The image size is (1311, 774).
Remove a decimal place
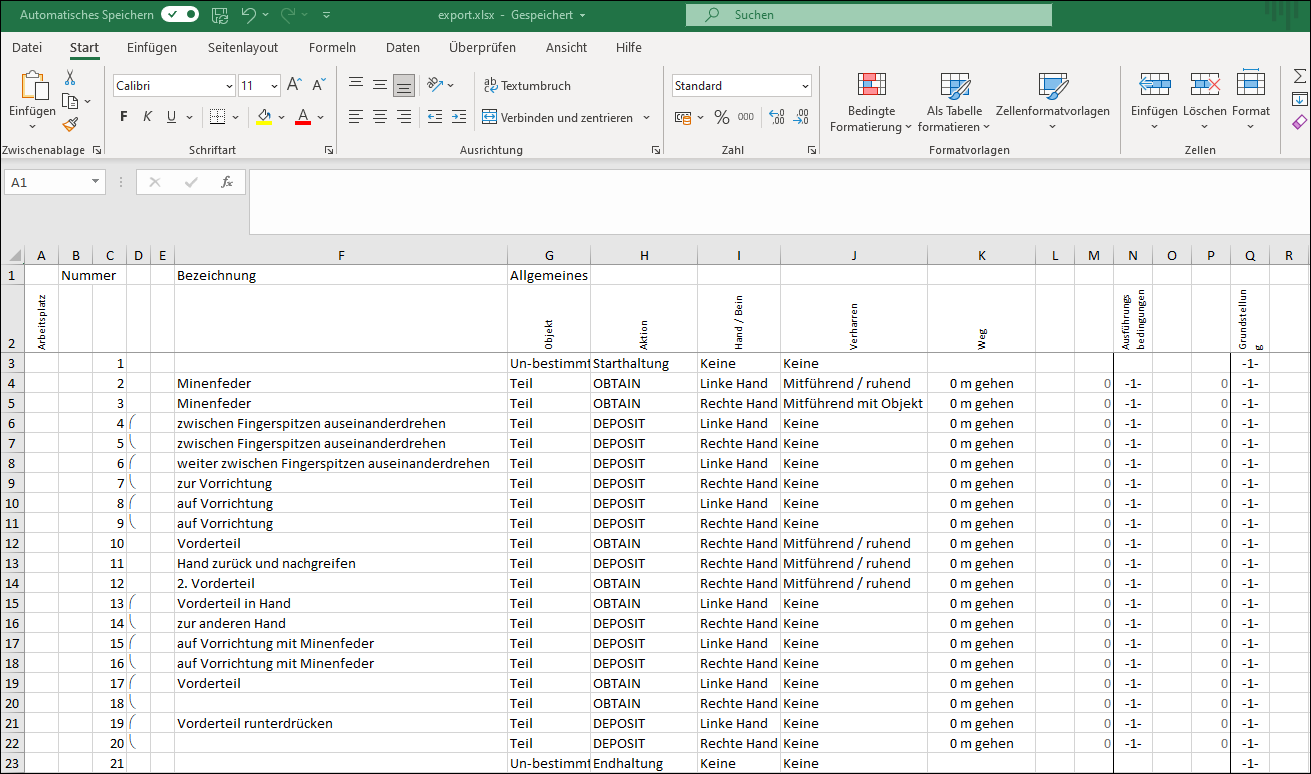tap(801, 117)
